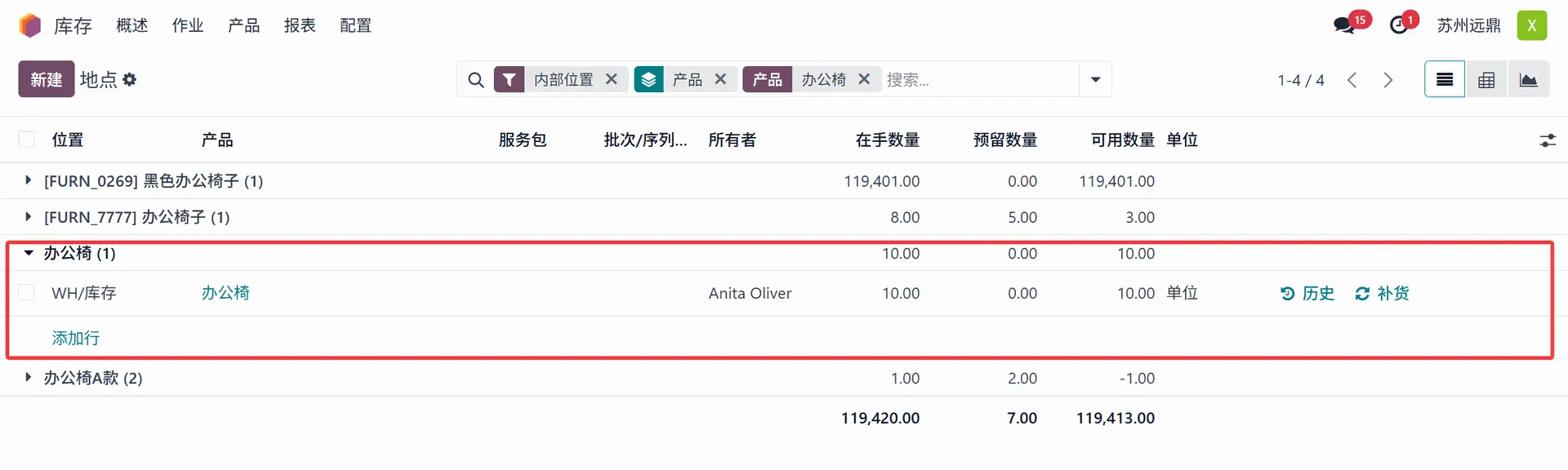Remove the 内部位置 filter tag
Image resolution: width=1568 pixels, height=470 pixels.
612,79
